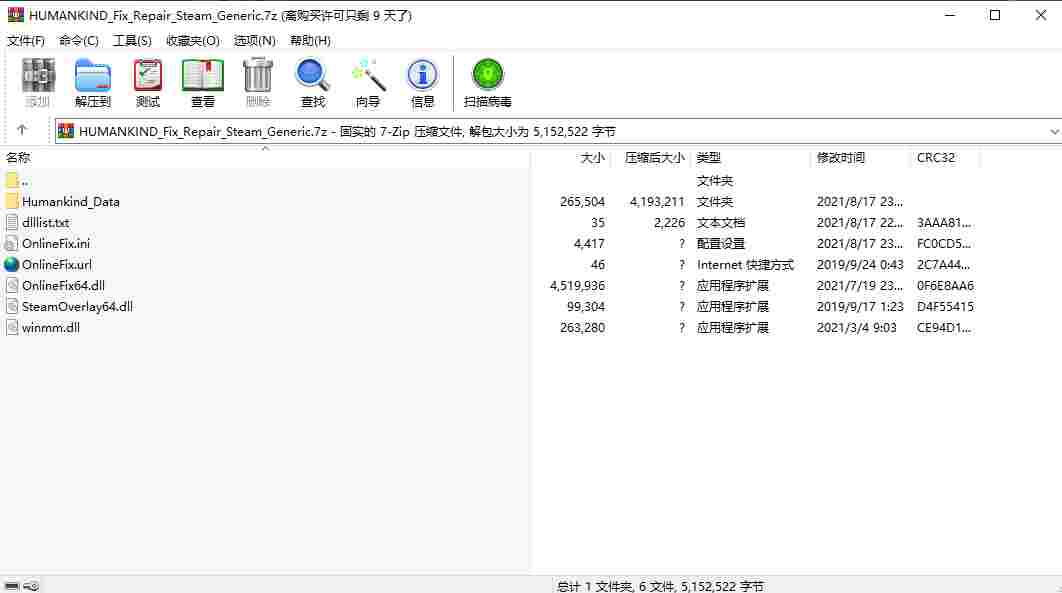Open the Options (选项) menu
Screen dimensions: 1062x593
pyautogui.click(x=255, y=41)
